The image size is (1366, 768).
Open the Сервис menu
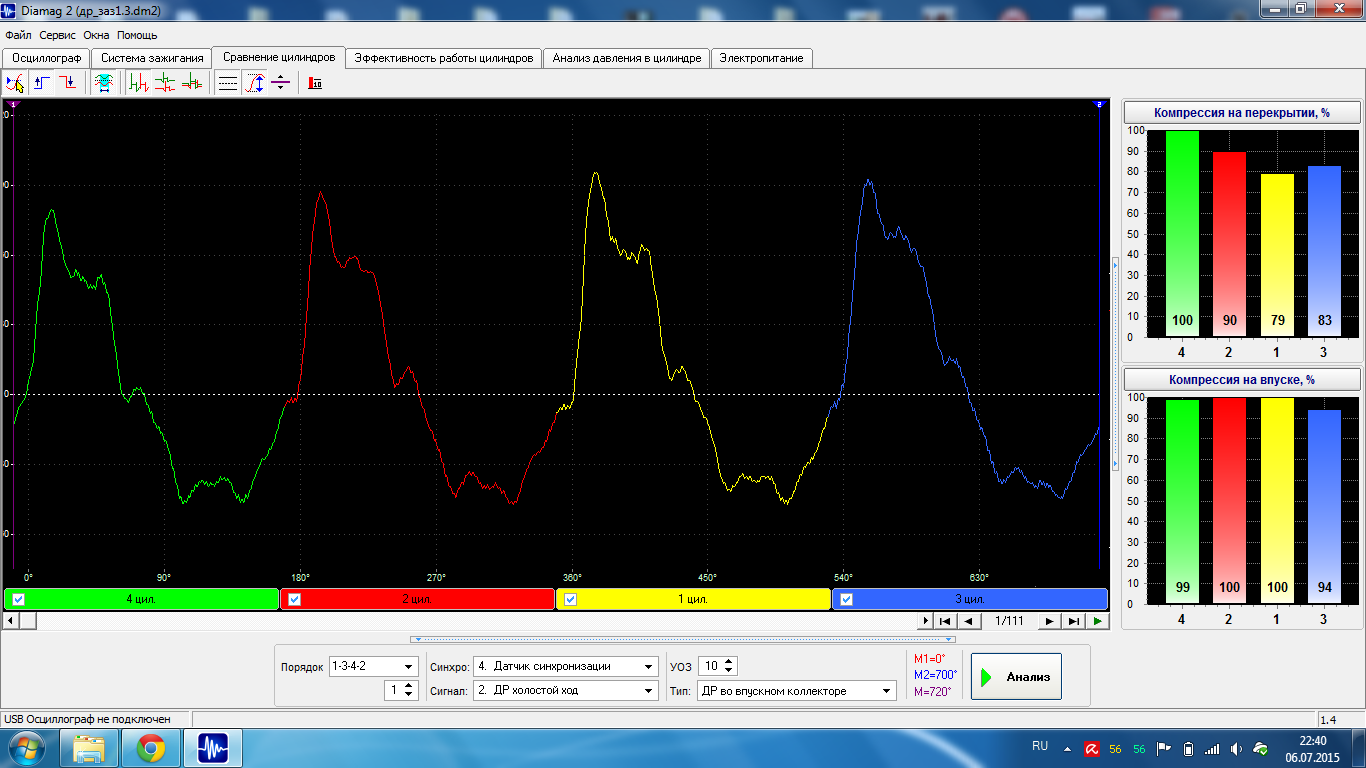click(58, 35)
